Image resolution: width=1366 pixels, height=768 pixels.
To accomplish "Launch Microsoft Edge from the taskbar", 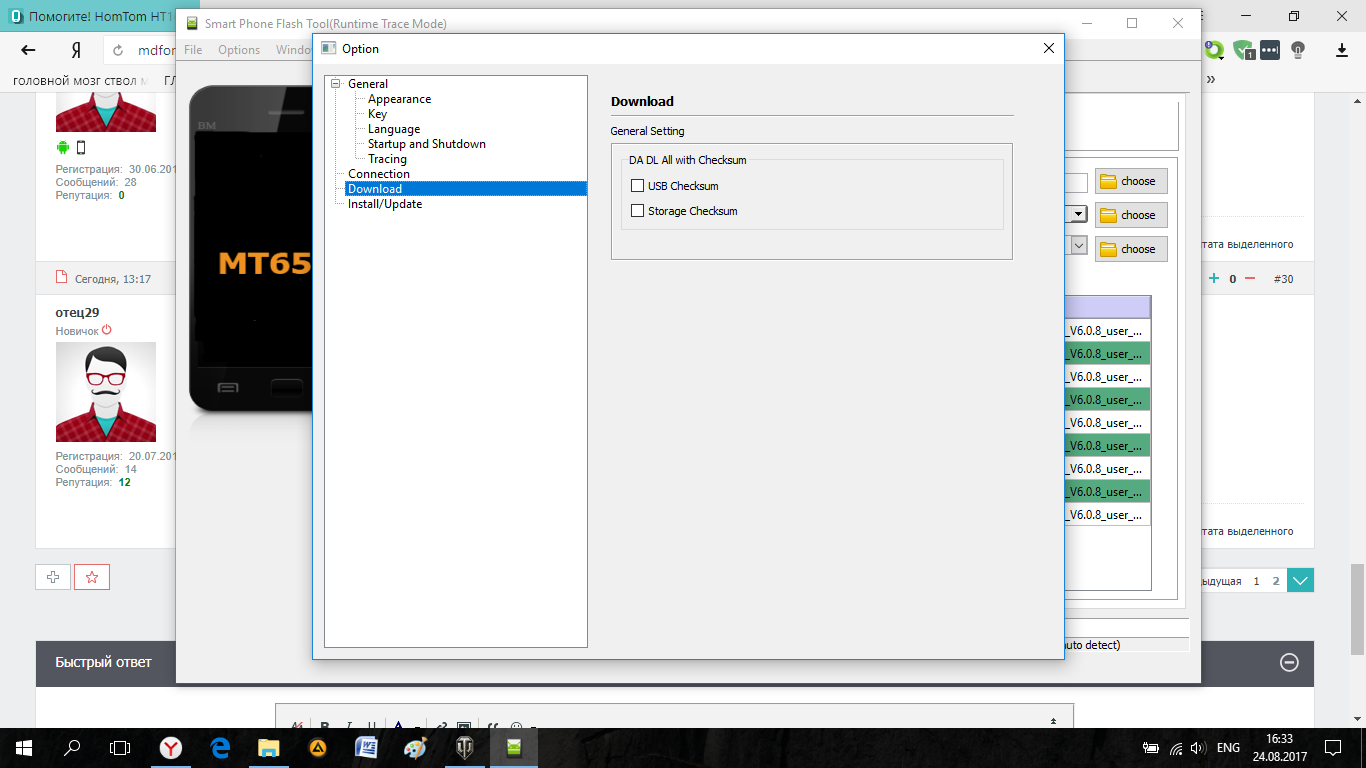I will (220, 748).
